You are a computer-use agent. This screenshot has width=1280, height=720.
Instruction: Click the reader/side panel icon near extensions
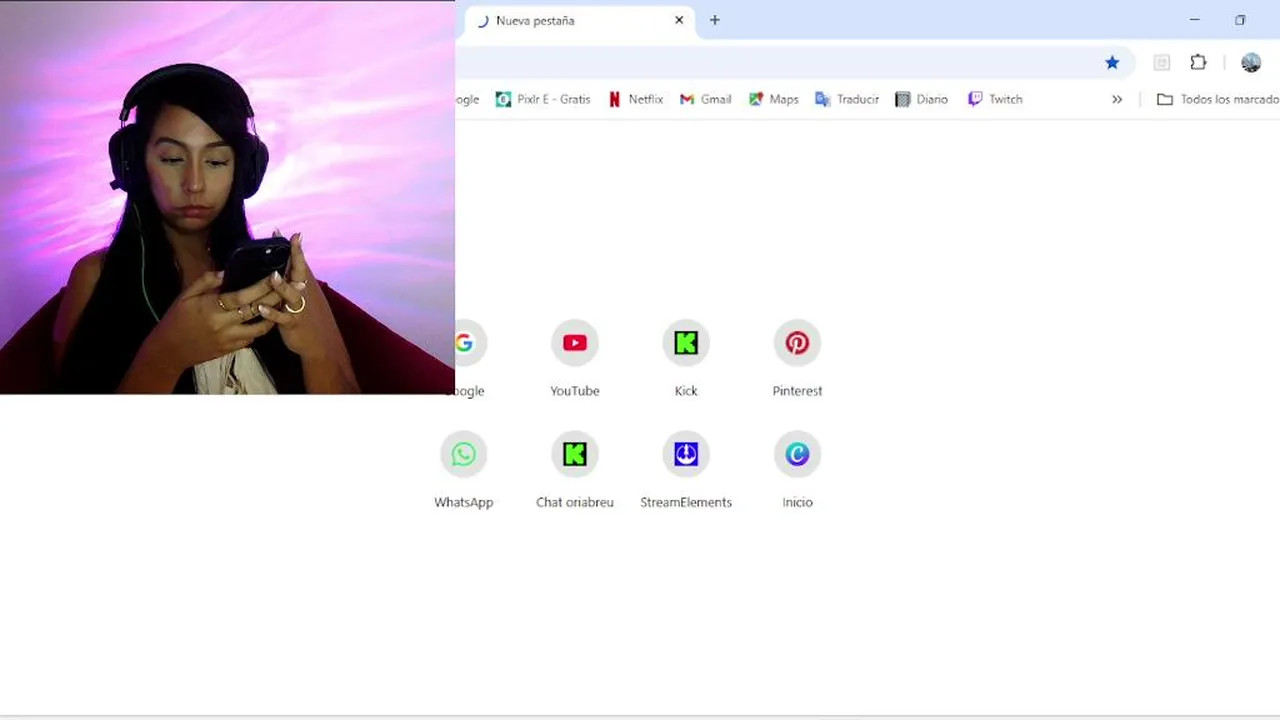click(1161, 63)
